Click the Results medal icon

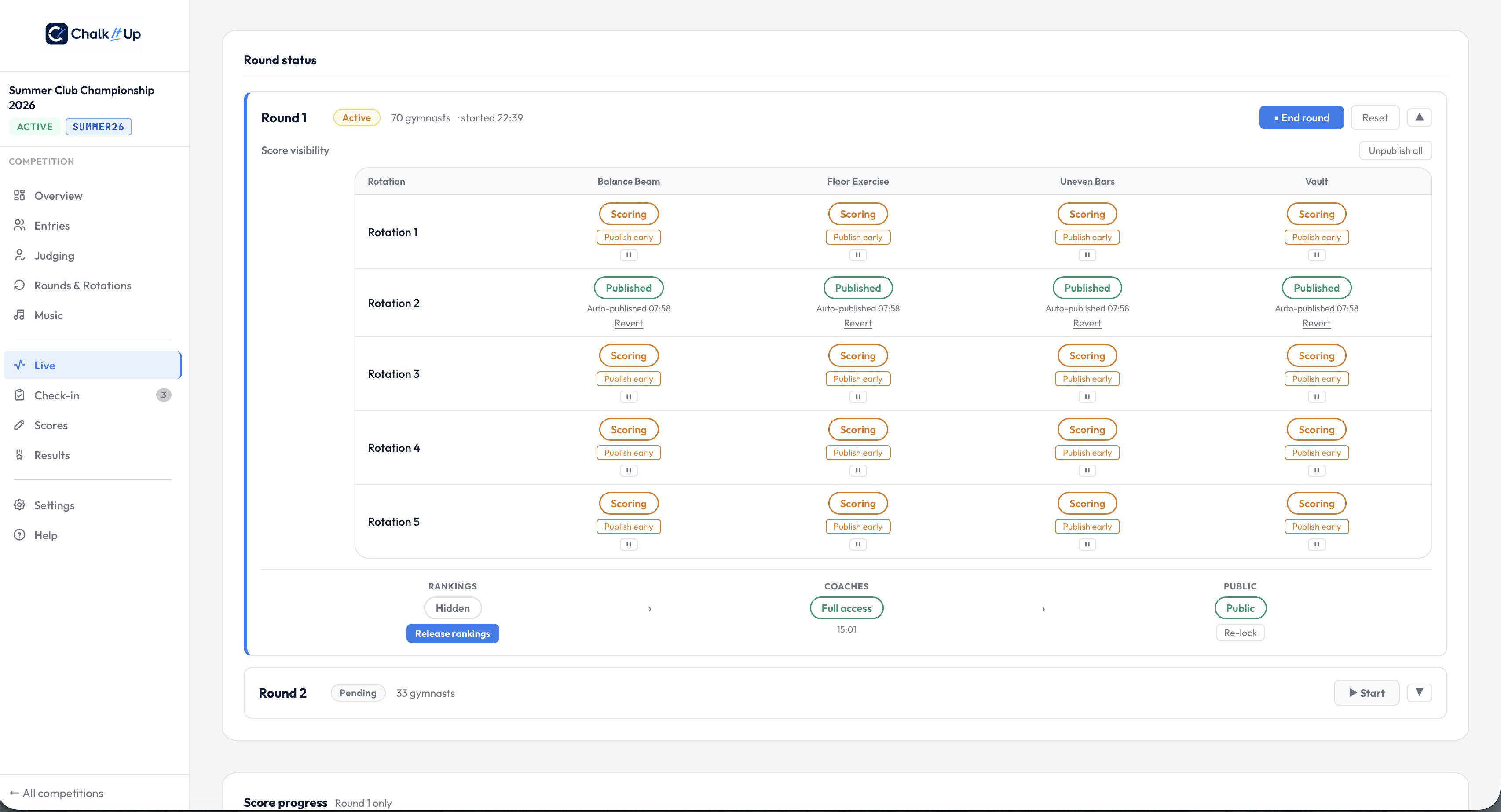coord(19,455)
